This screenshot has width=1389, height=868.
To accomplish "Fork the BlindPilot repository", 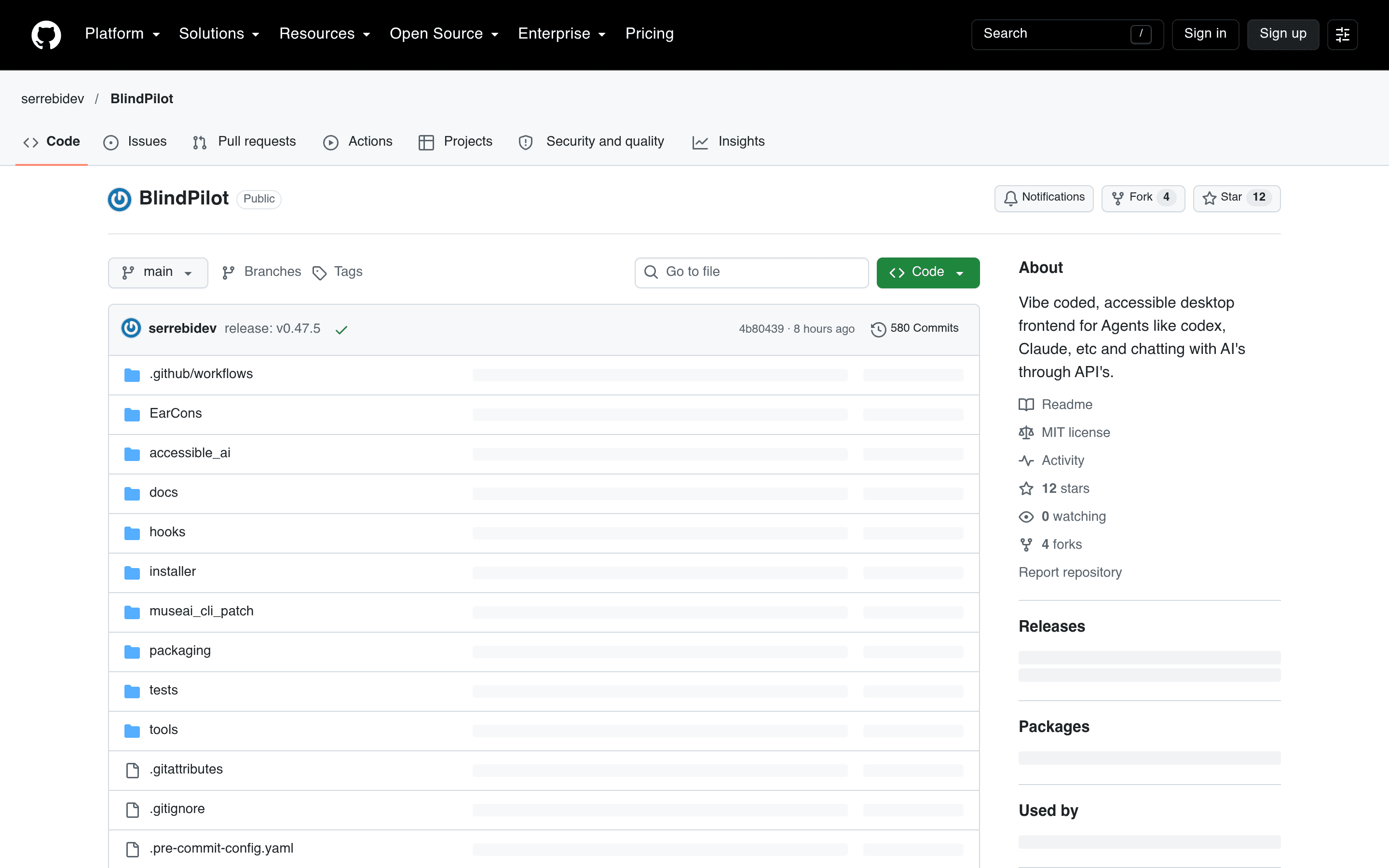I will click(x=1143, y=198).
